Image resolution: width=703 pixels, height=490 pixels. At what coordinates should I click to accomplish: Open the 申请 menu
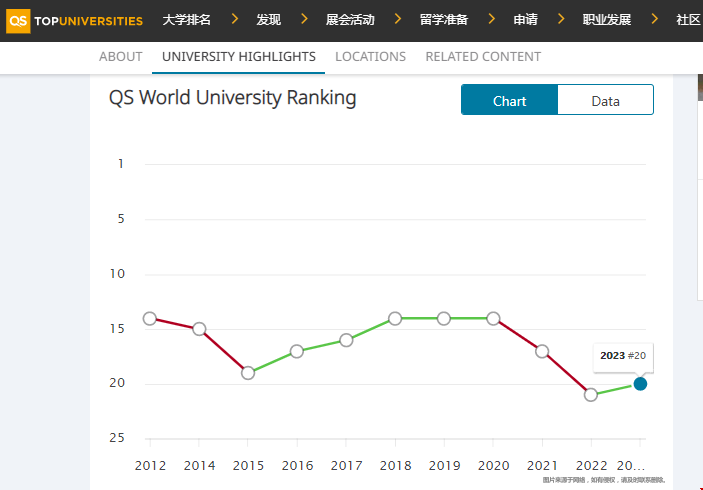pos(525,20)
